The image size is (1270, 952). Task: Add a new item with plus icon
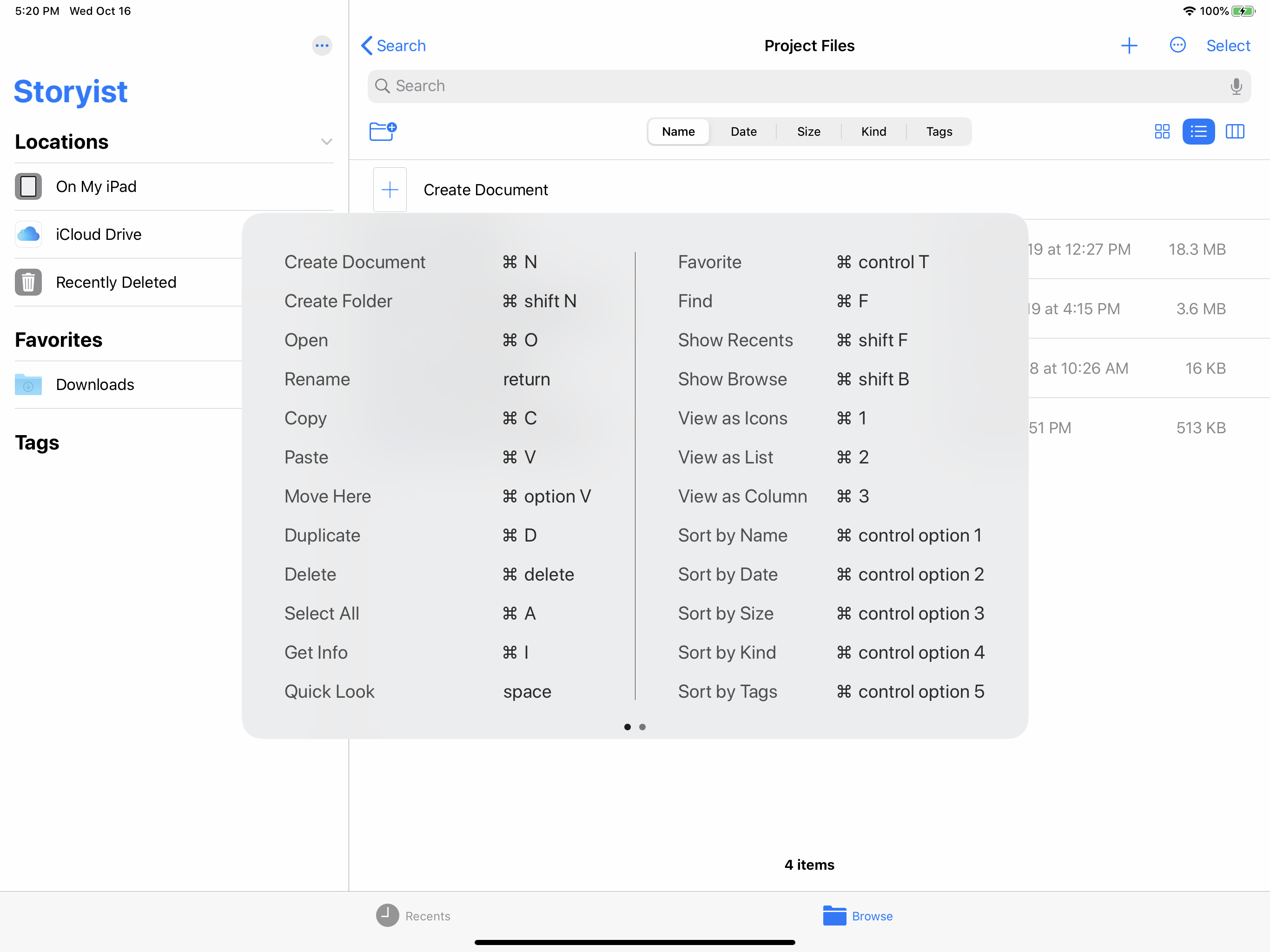(x=1129, y=46)
